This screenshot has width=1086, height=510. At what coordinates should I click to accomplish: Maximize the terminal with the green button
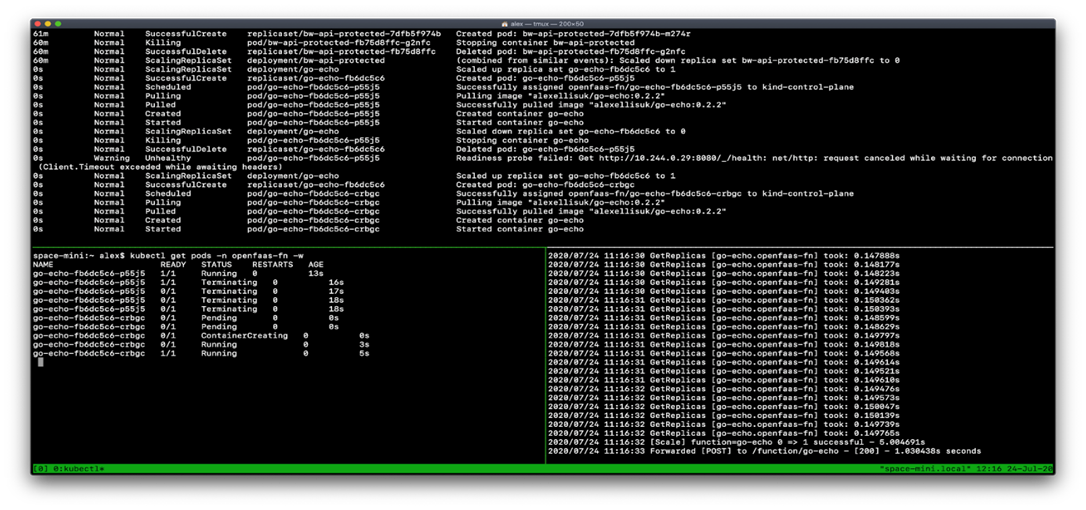click(58, 24)
